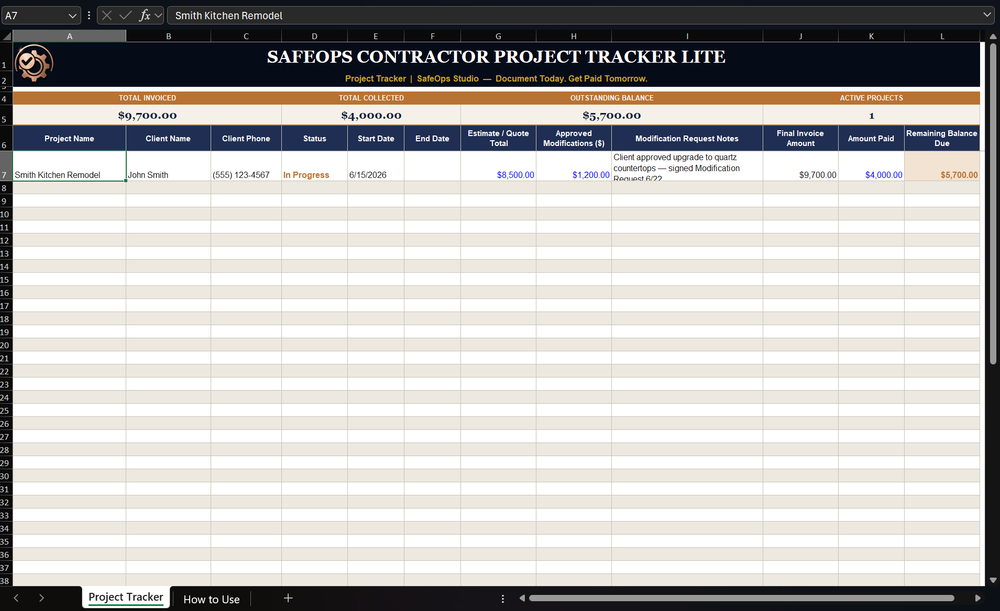Select the TOTAL INVOICED label cell
Image resolution: width=1000 pixels, height=611 pixels.
[147, 98]
